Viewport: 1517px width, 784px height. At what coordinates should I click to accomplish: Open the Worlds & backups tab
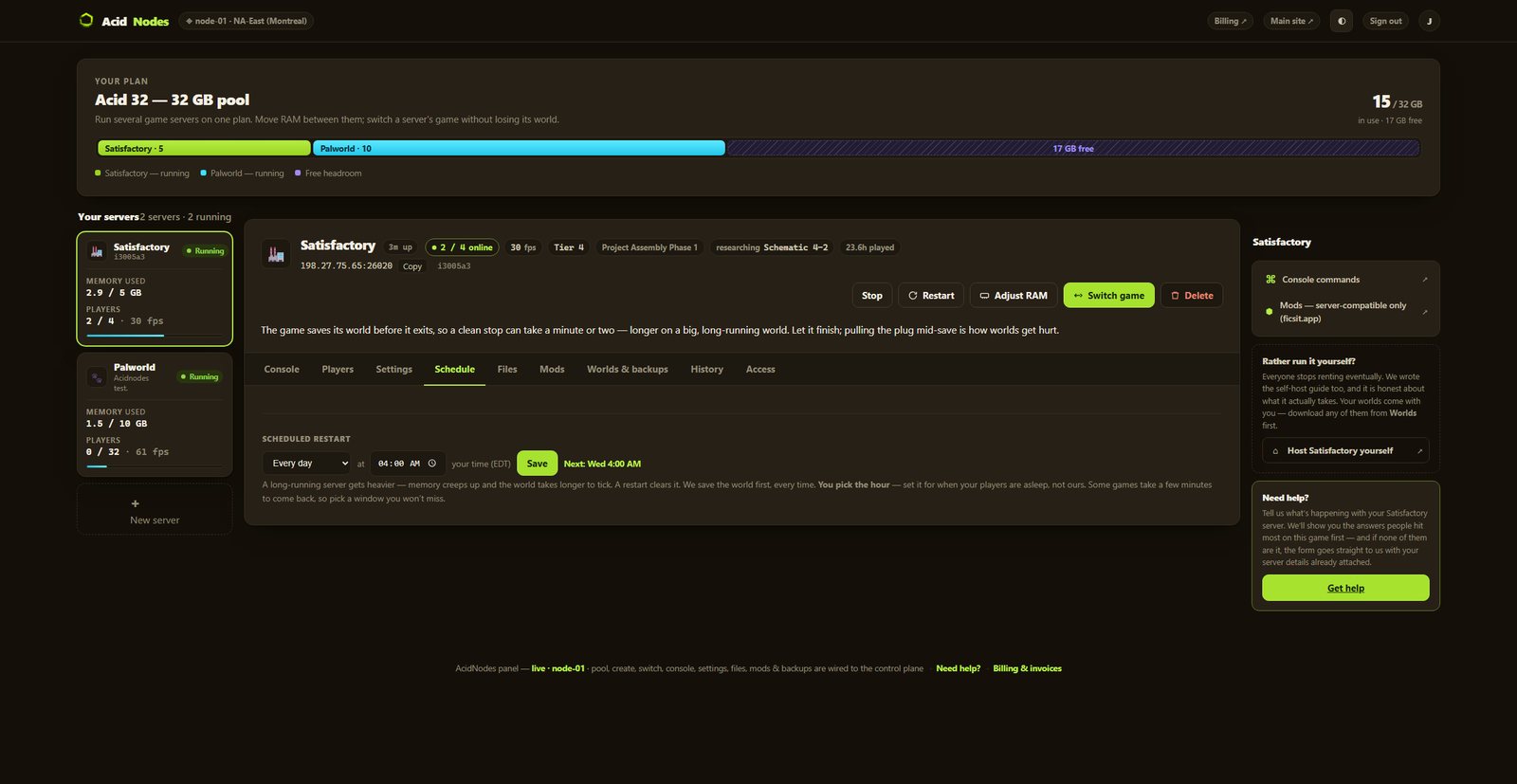coord(628,370)
